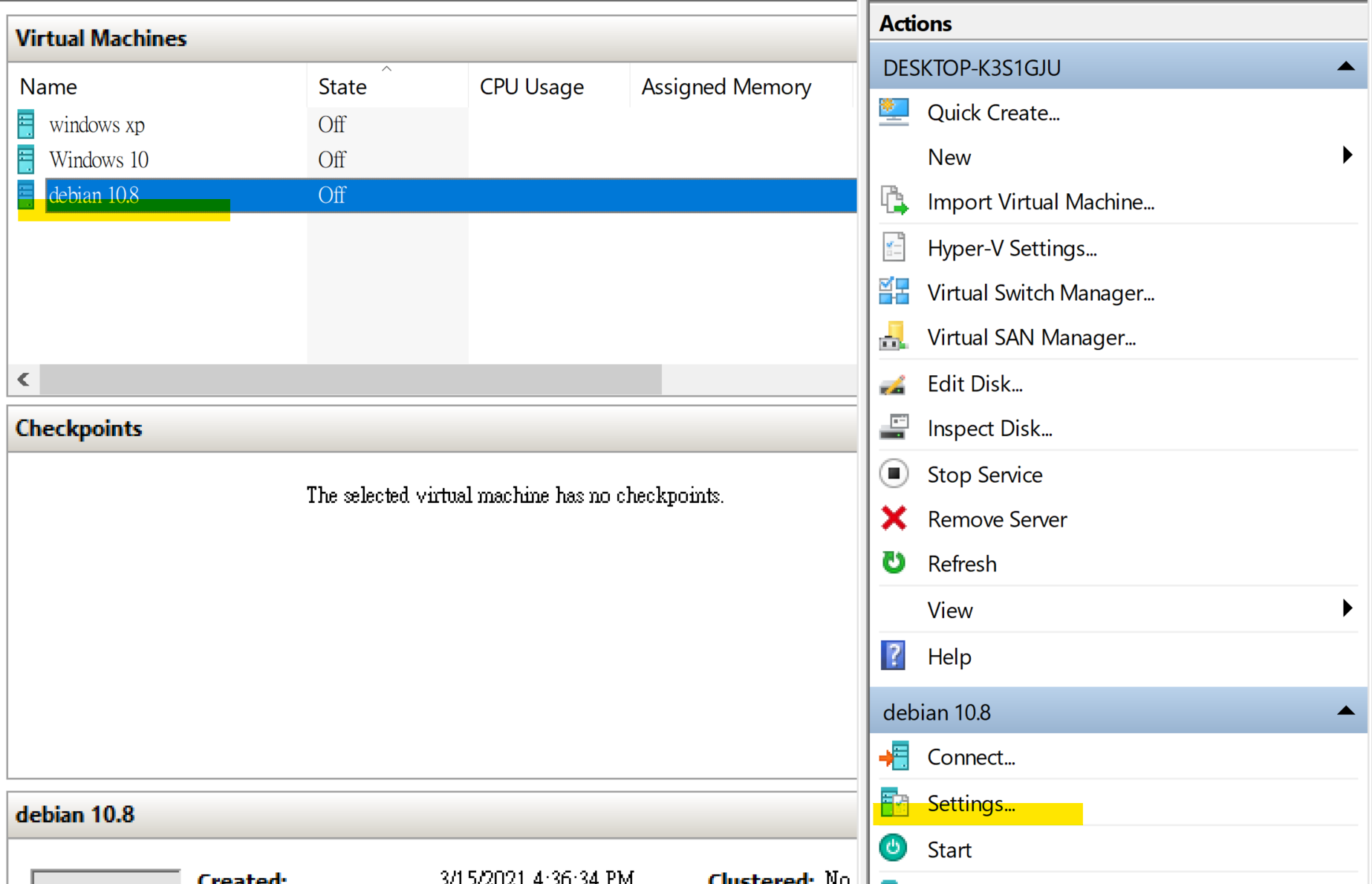This screenshot has height=884, width=1372.
Task: Click the Virtual SAN Manager icon
Action: pos(894,337)
